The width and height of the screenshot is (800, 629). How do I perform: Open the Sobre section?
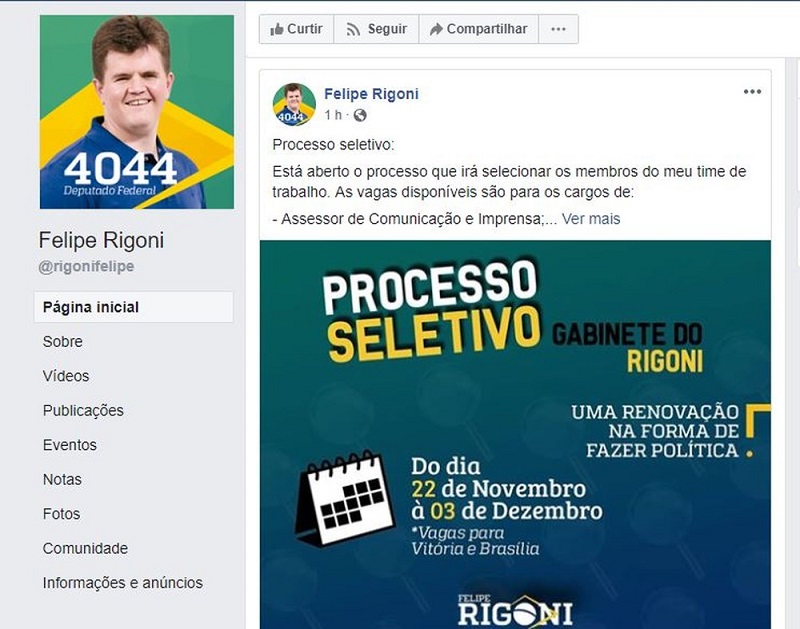coord(63,341)
